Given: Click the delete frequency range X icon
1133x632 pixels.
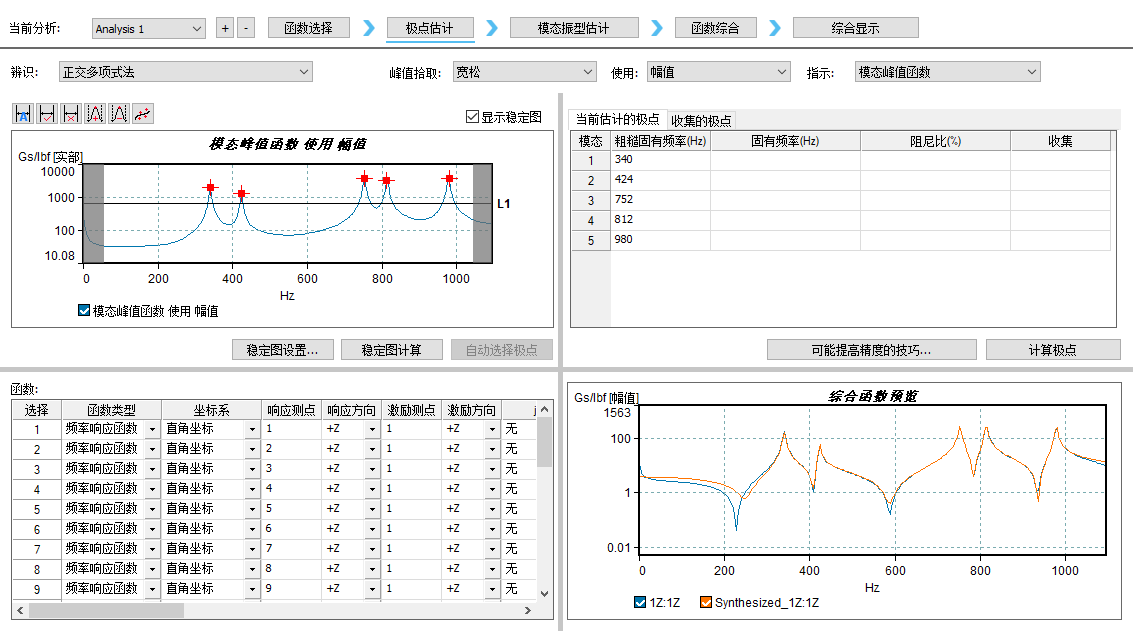Looking at the screenshot, I should tap(71, 114).
